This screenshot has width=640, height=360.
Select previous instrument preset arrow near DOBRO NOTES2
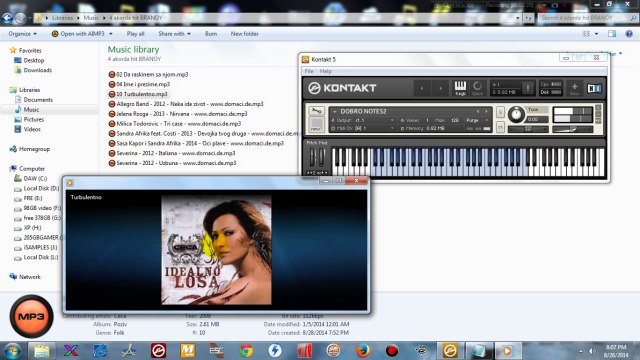coord(478,111)
